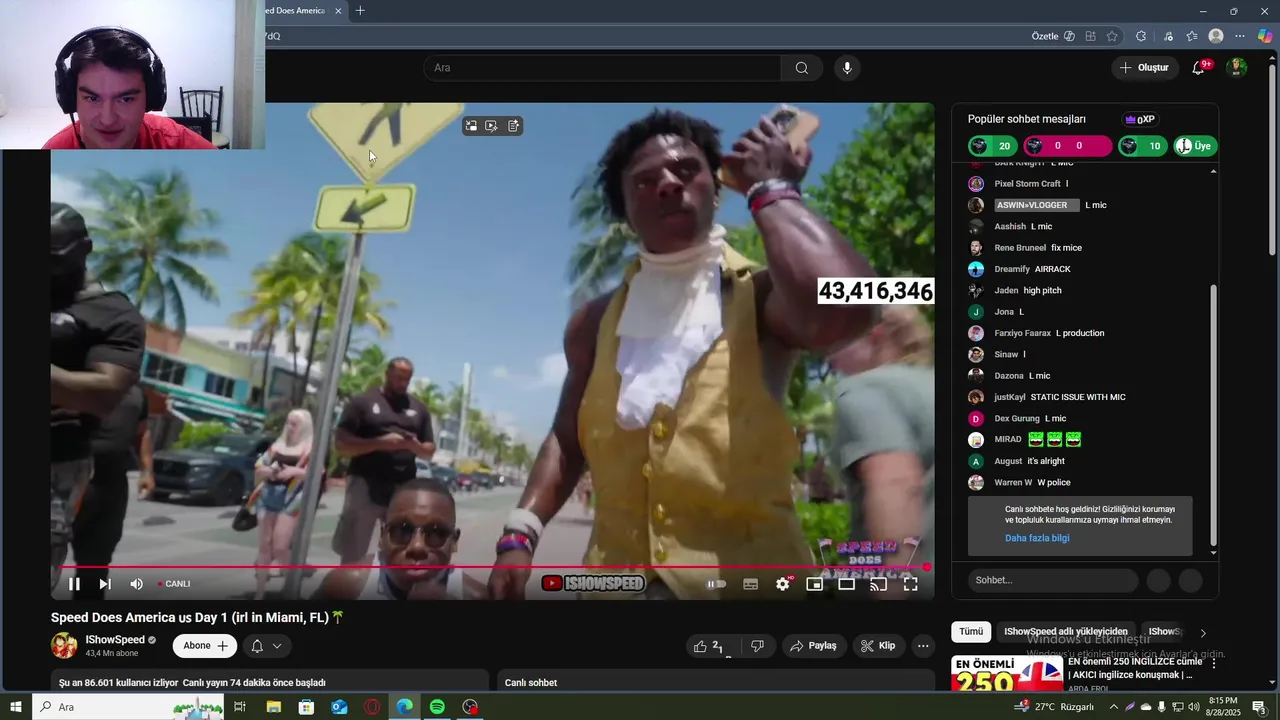The height and width of the screenshot is (720, 1280).
Task: Add this page to favorites star
Action: coord(1112,36)
